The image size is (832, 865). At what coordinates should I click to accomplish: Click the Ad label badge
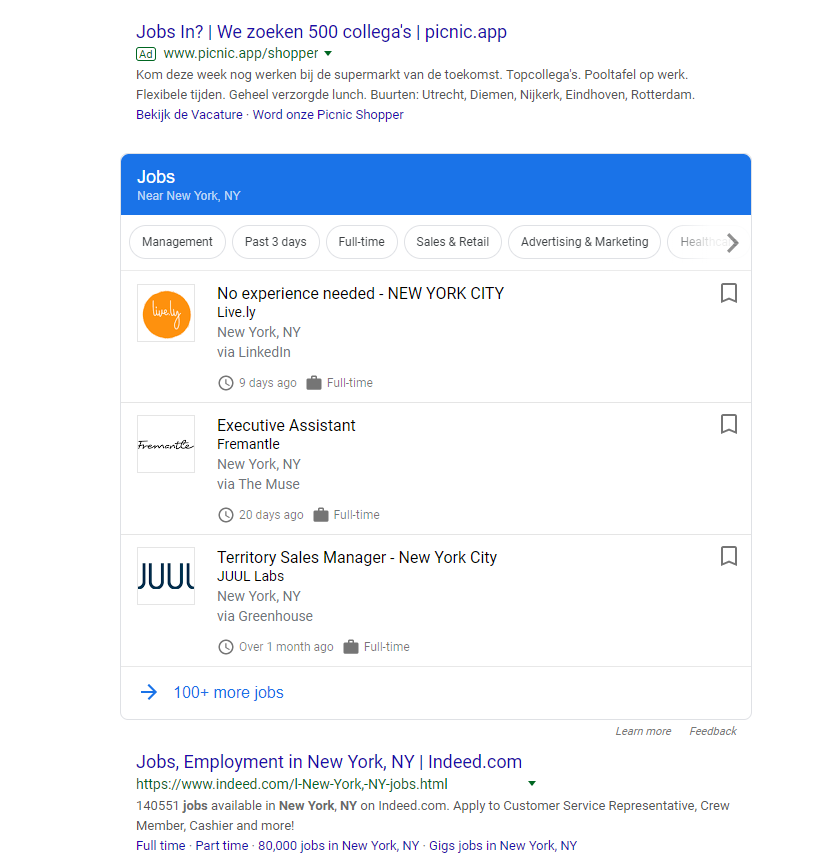[146, 54]
